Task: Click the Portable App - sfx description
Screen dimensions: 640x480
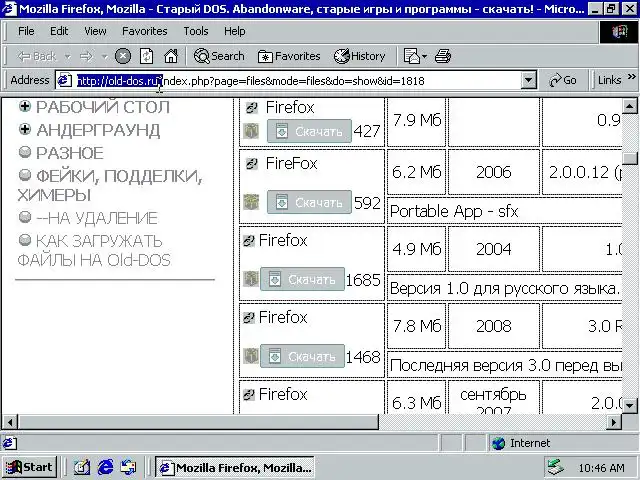Action: pos(454,211)
